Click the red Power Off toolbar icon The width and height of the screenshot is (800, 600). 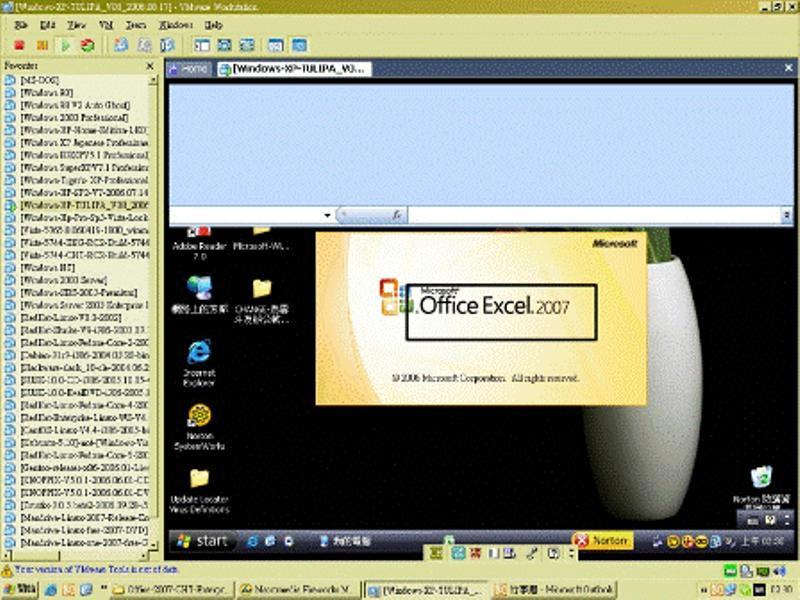[x=19, y=45]
